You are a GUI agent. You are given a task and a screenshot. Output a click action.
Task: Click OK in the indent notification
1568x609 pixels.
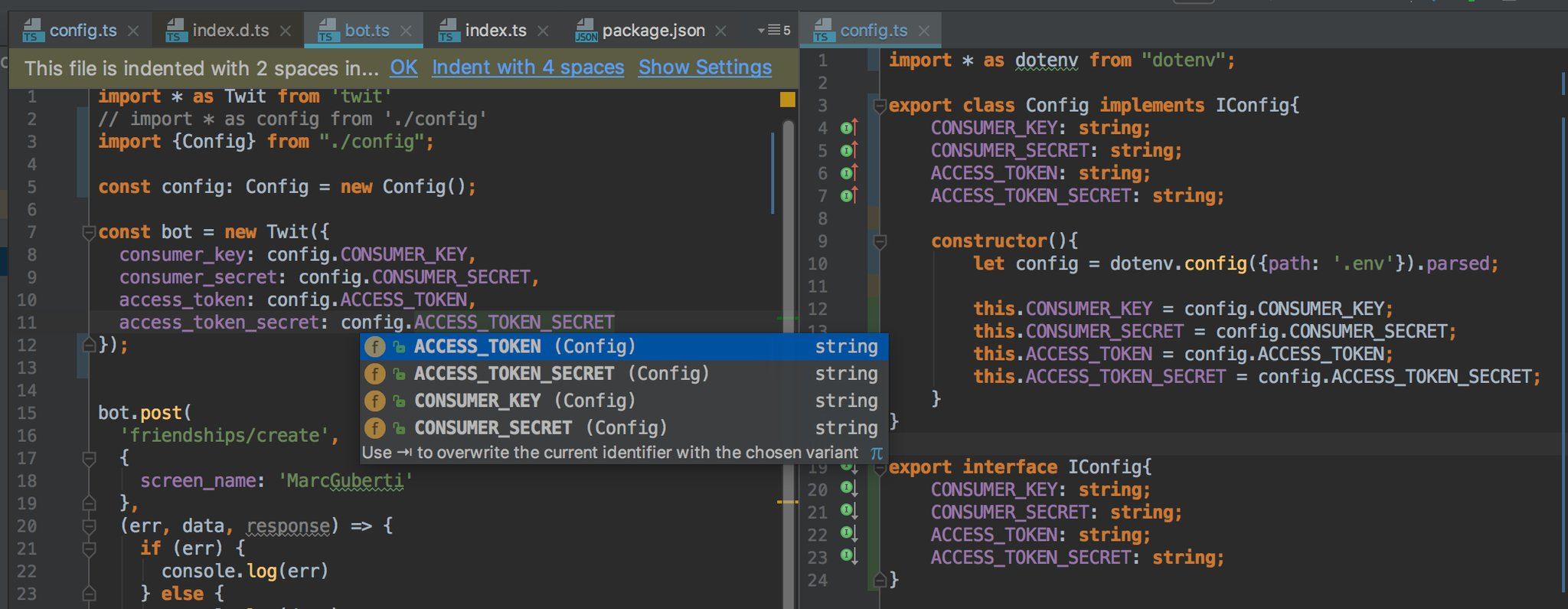click(x=403, y=67)
